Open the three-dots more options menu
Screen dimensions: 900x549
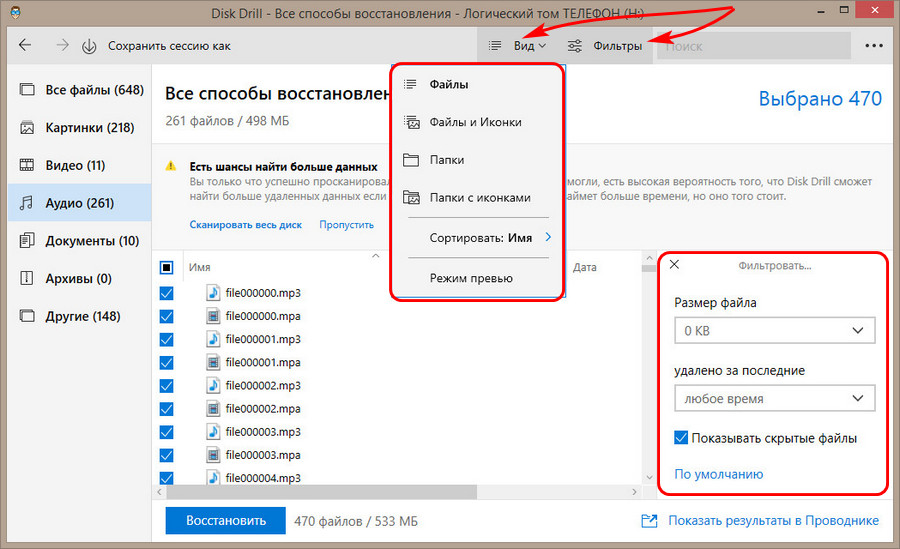click(x=874, y=45)
